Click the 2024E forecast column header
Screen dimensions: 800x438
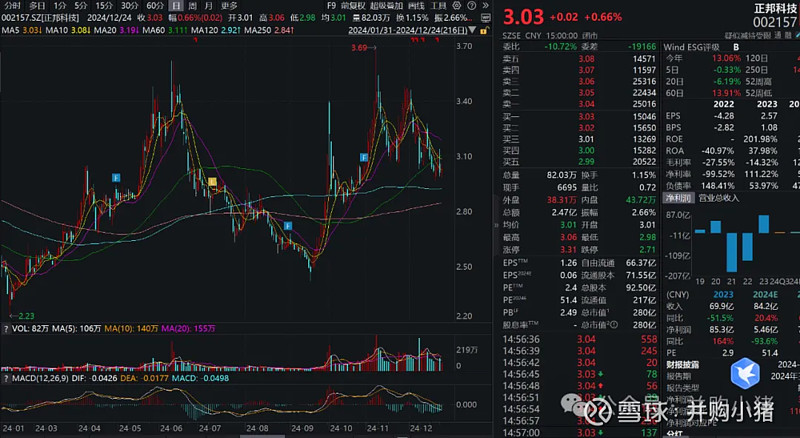765,295
